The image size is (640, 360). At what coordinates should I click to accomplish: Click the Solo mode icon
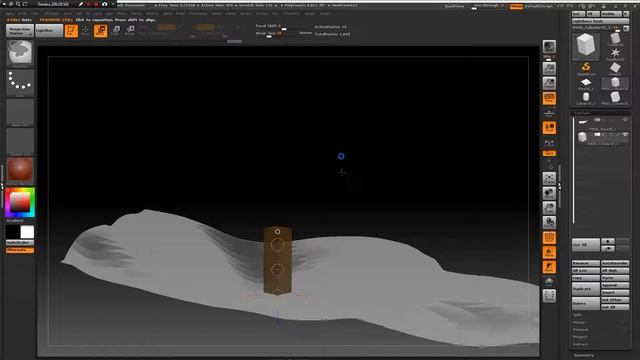click(x=549, y=282)
